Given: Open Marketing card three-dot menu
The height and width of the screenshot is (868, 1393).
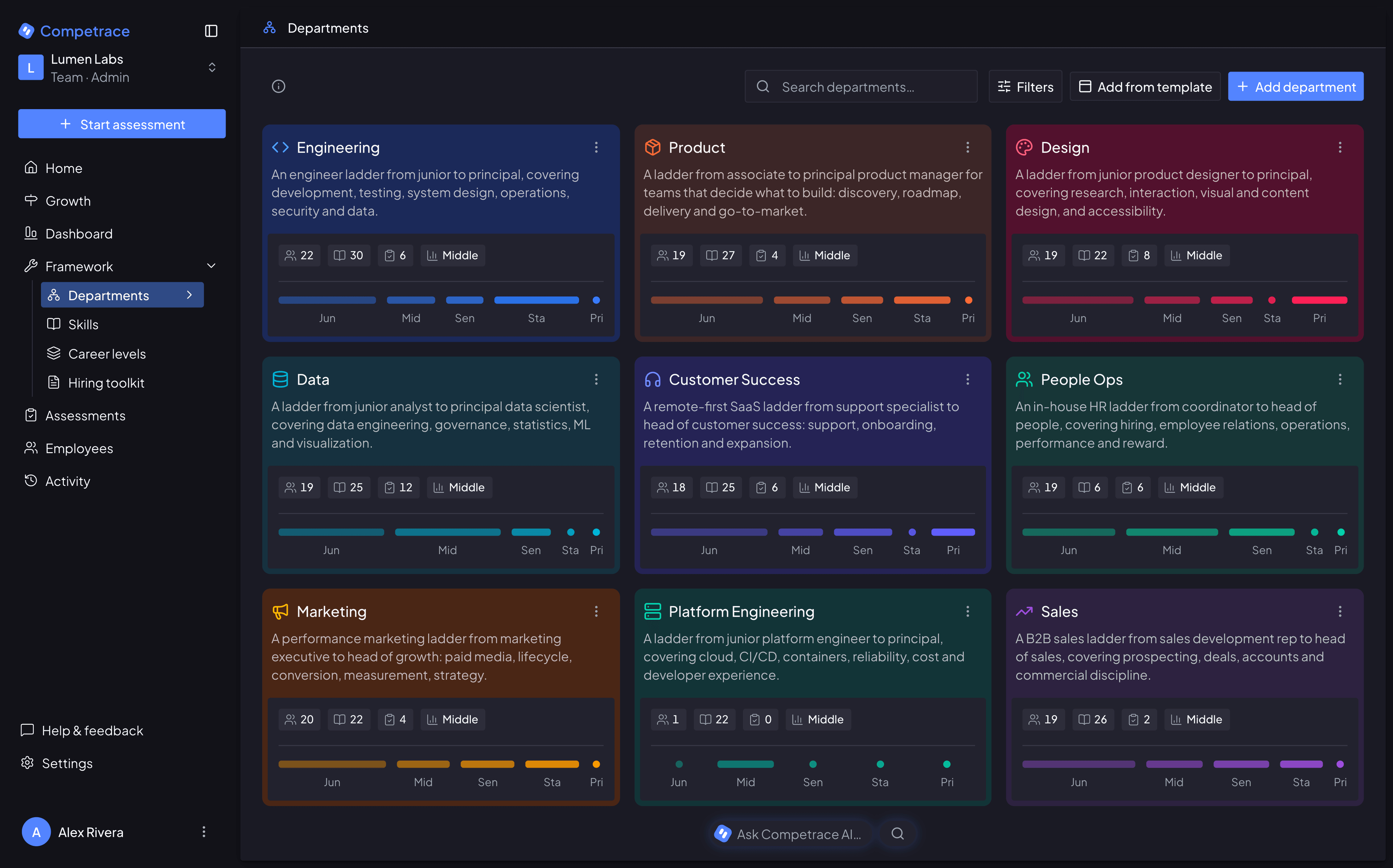Looking at the screenshot, I should [596, 611].
